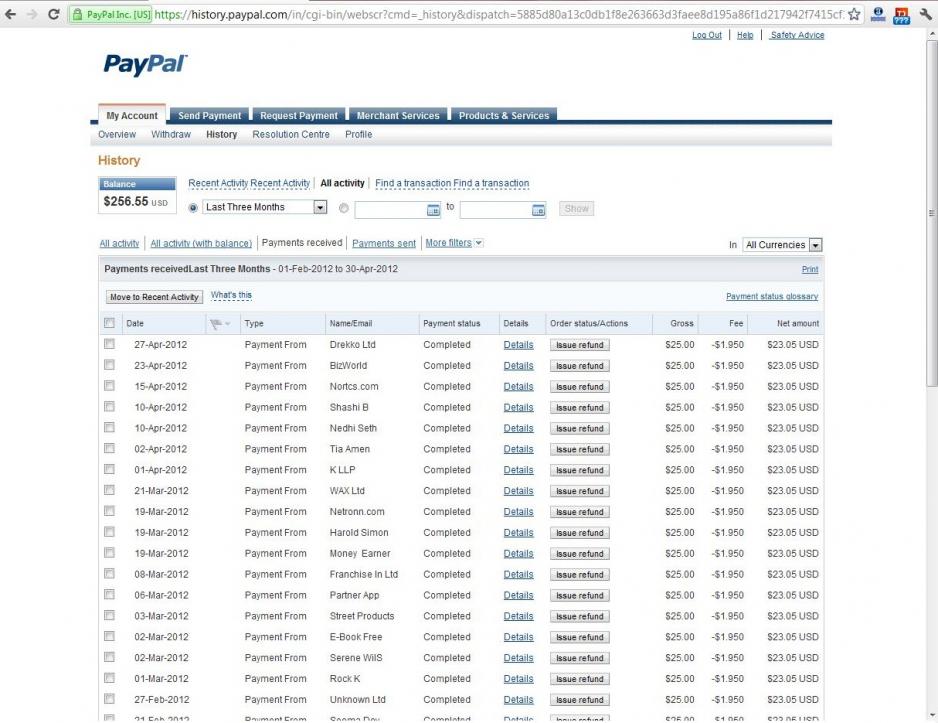Open the Payments sent filter link
The height and width of the screenshot is (723, 938).
pyautogui.click(x=383, y=243)
